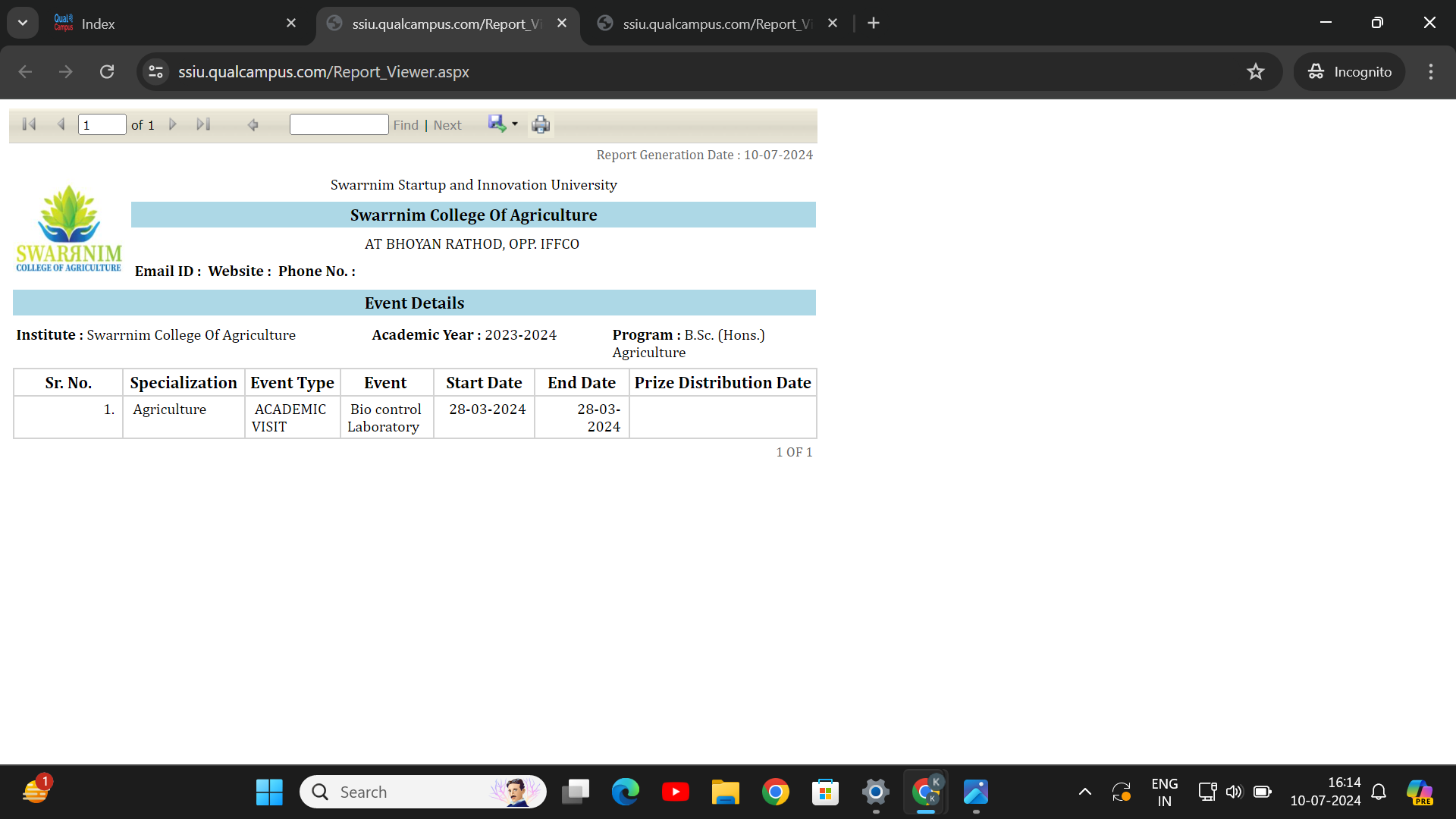The image size is (1456, 819).
Task: Click Academic Year 2023-2024 text
Action: 464,335
